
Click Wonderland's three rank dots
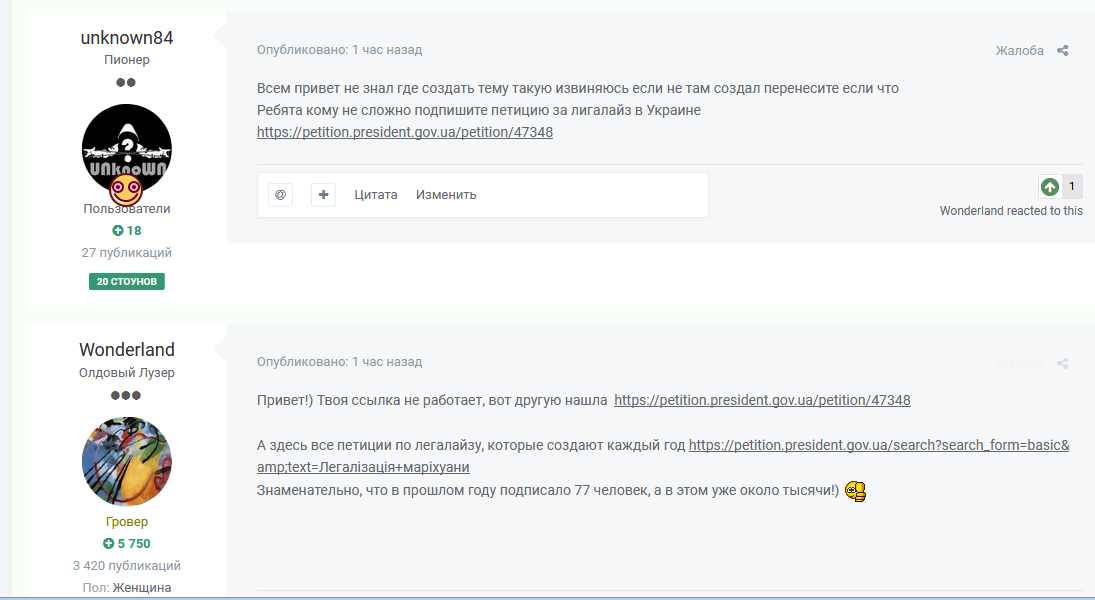[126, 395]
